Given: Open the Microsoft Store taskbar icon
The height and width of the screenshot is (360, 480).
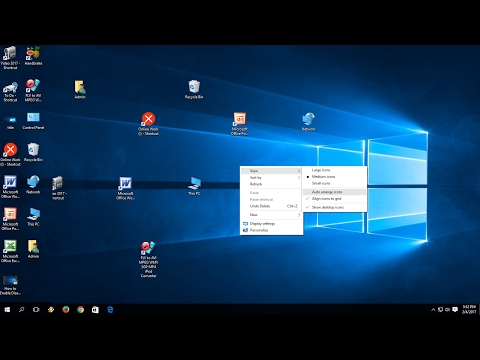Looking at the screenshot, I should point(95,310).
